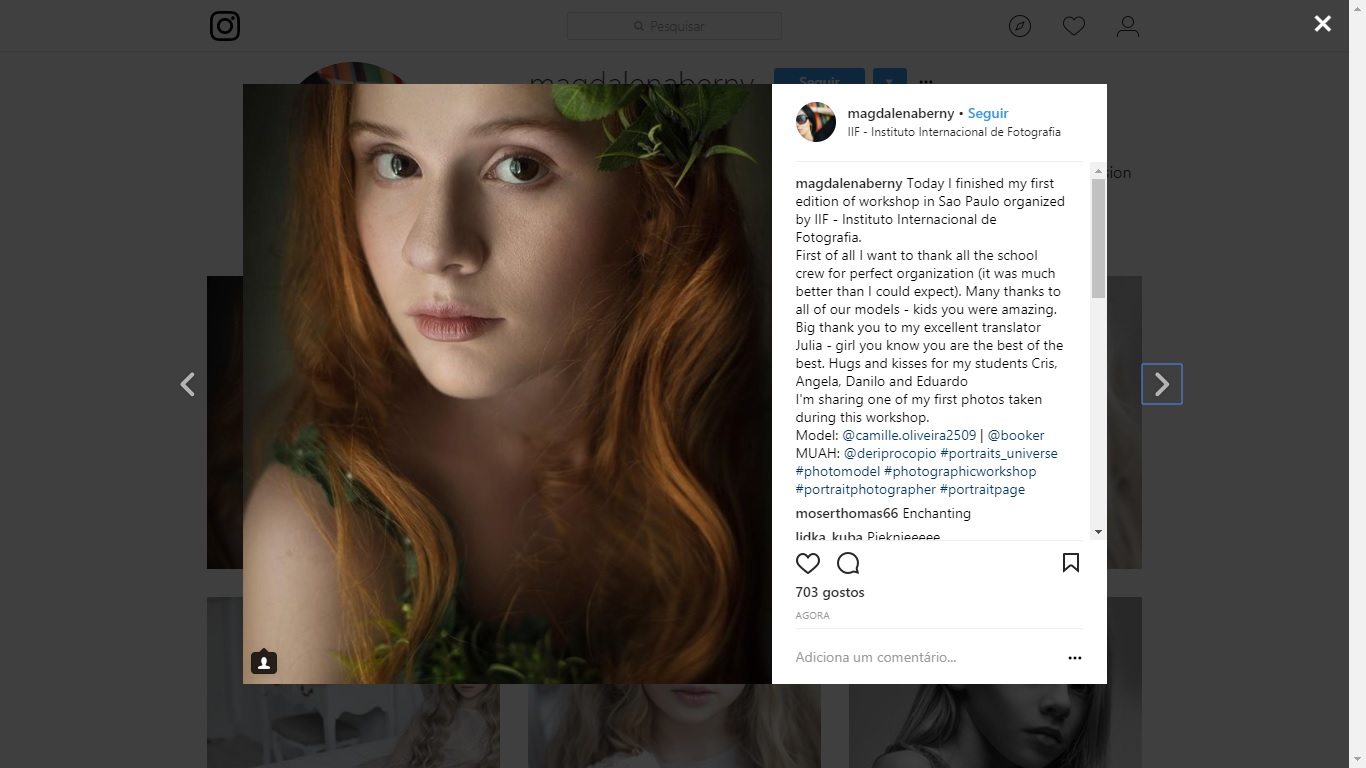This screenshot has width=1366, height=768.
Task: Go to the previous post arrow
Action: (x=188, y=384)
